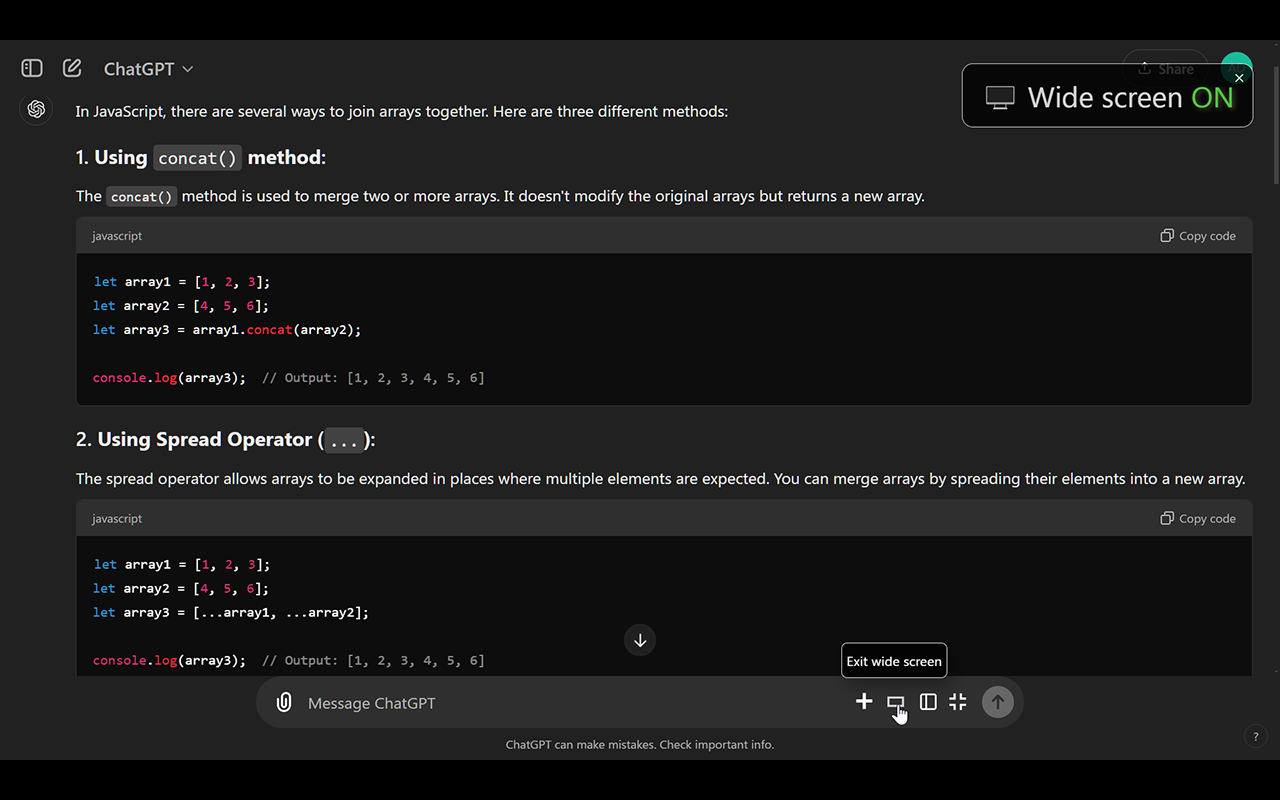Copy code from the concat() example

pos(1198,236)
